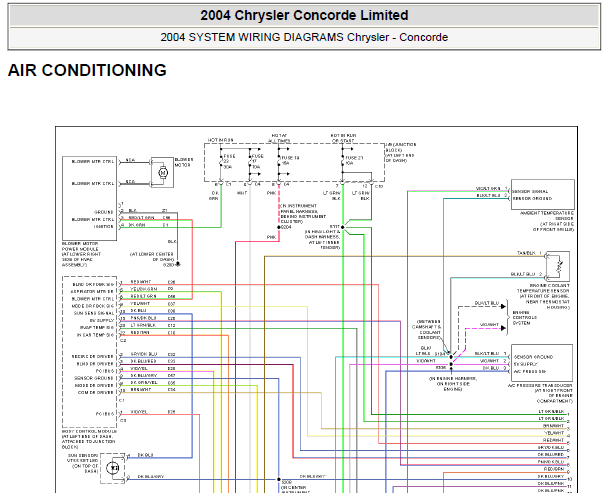Click the sun sensor symbol
This screenshot has width=609, height=493.
pyautogui.click(x=113, y=468)
